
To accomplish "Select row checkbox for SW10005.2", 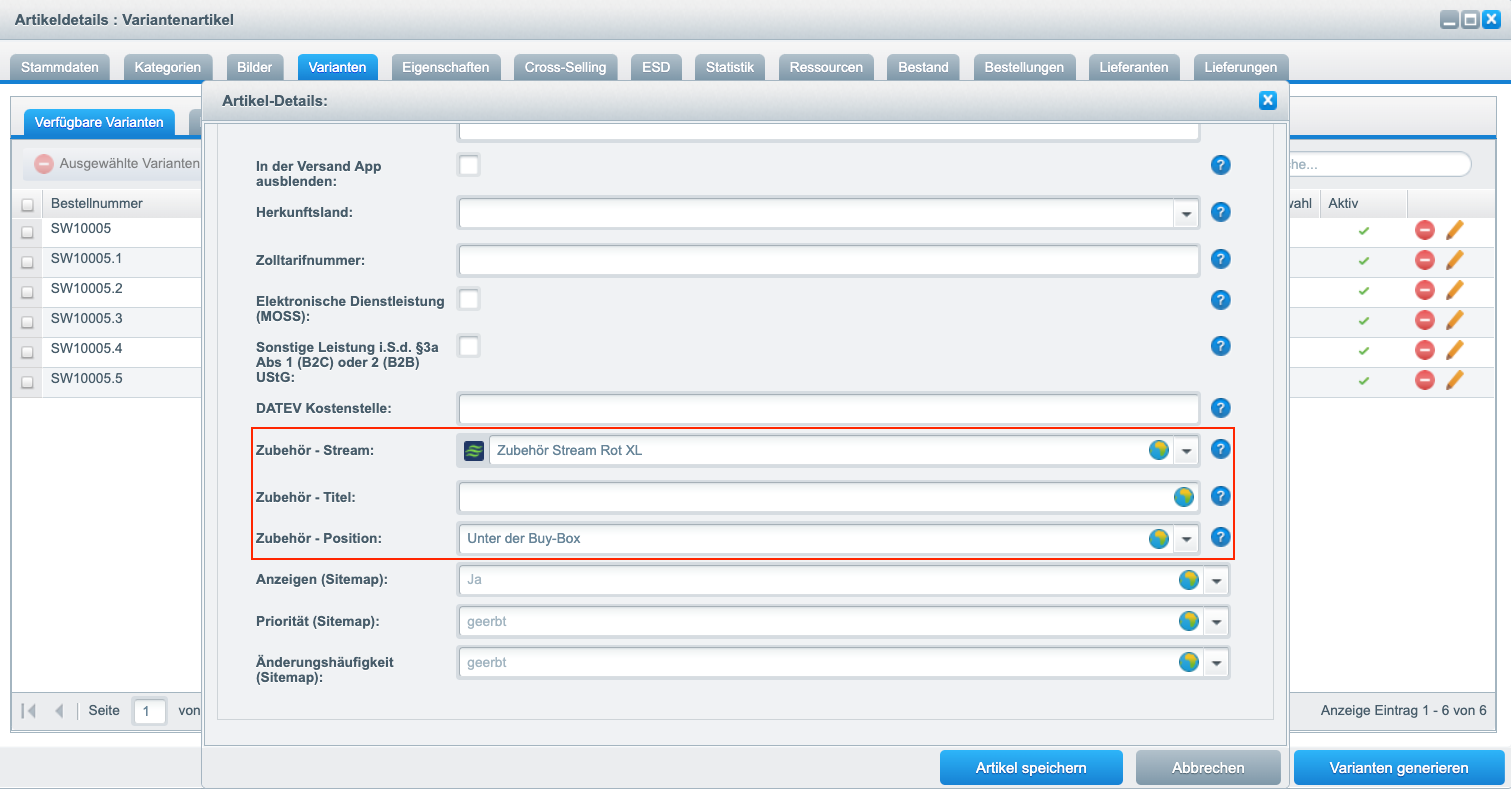I will point(28,292).
